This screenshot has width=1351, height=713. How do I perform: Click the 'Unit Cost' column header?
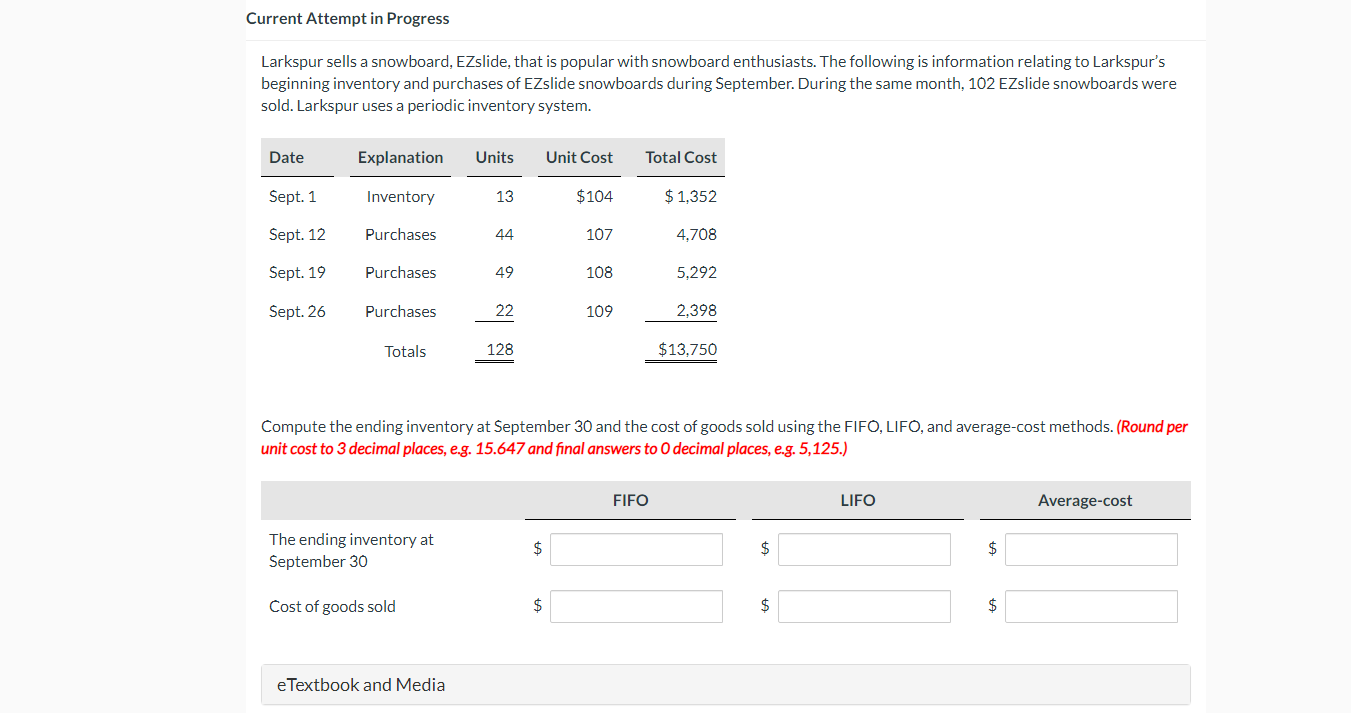pyautogui.click(x=579, y=157)
